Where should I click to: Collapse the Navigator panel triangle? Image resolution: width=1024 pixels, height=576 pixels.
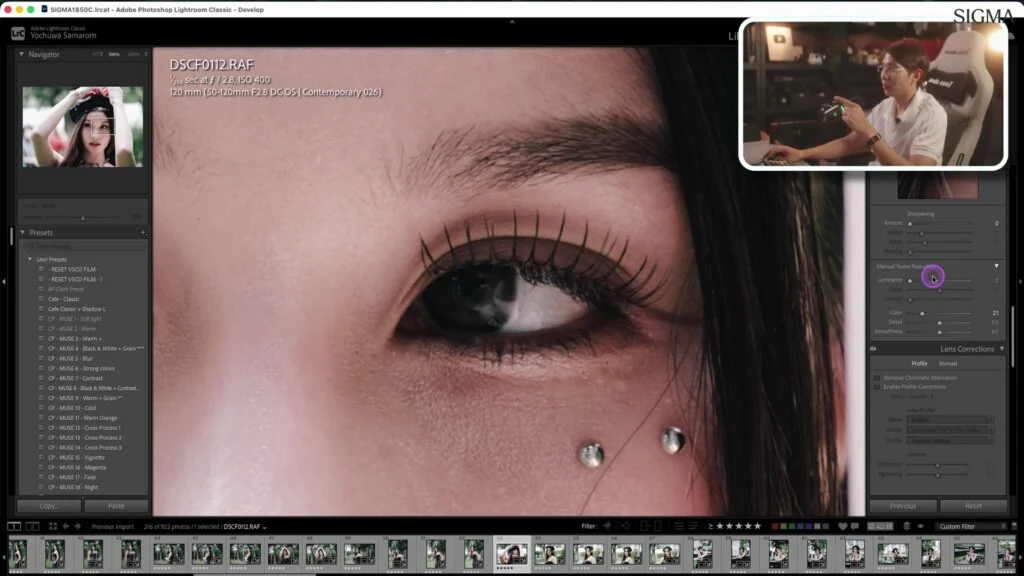tap(22, 54)
